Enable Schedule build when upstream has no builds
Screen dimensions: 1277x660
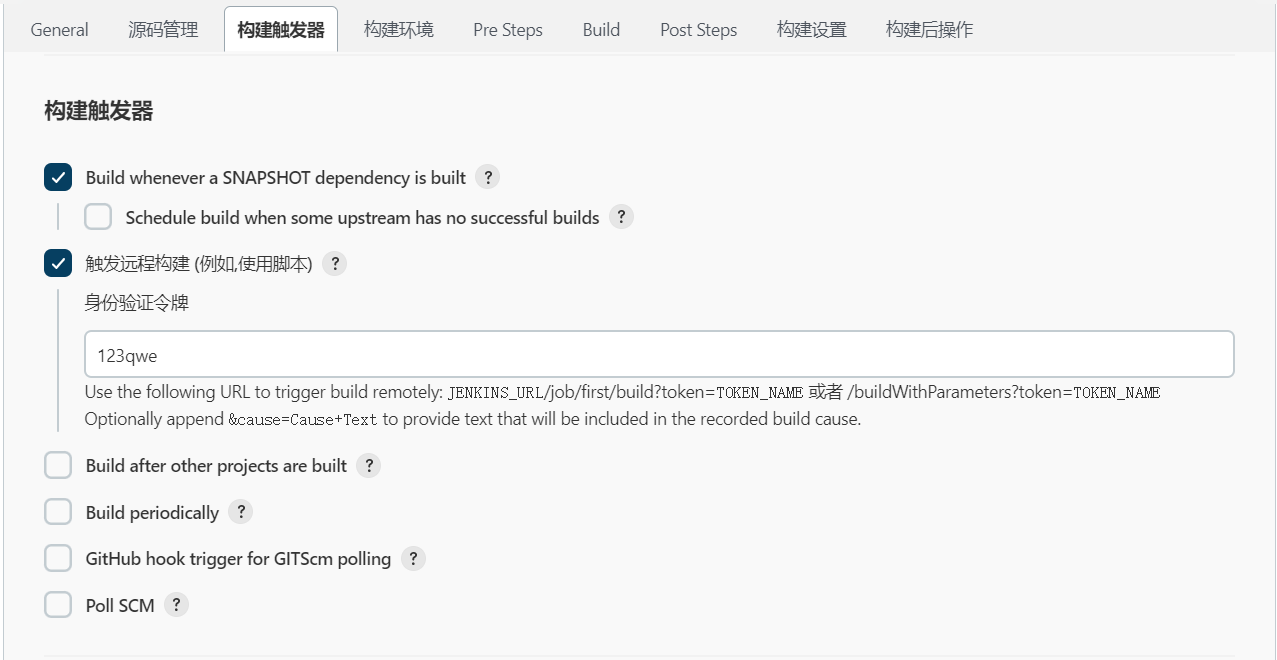[x=98, y=217]
